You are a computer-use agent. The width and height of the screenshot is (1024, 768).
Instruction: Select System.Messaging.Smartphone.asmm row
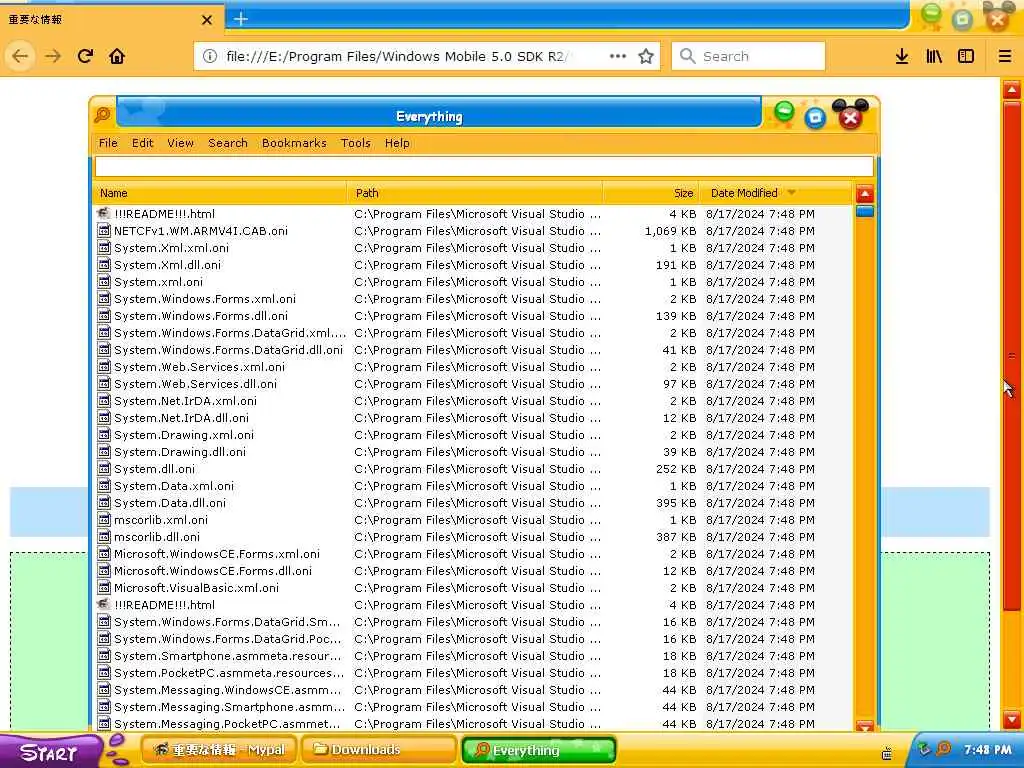473,707
